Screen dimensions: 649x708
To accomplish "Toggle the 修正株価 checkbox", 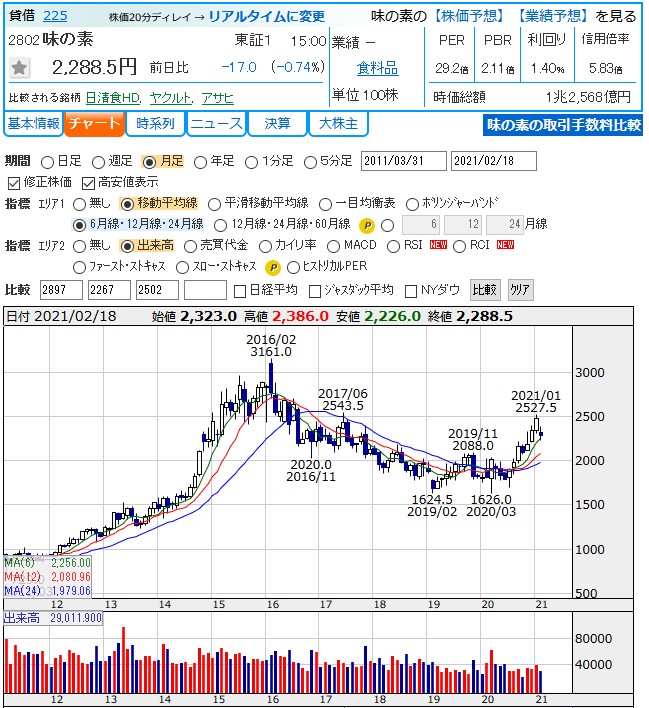I will pos(14,183).
